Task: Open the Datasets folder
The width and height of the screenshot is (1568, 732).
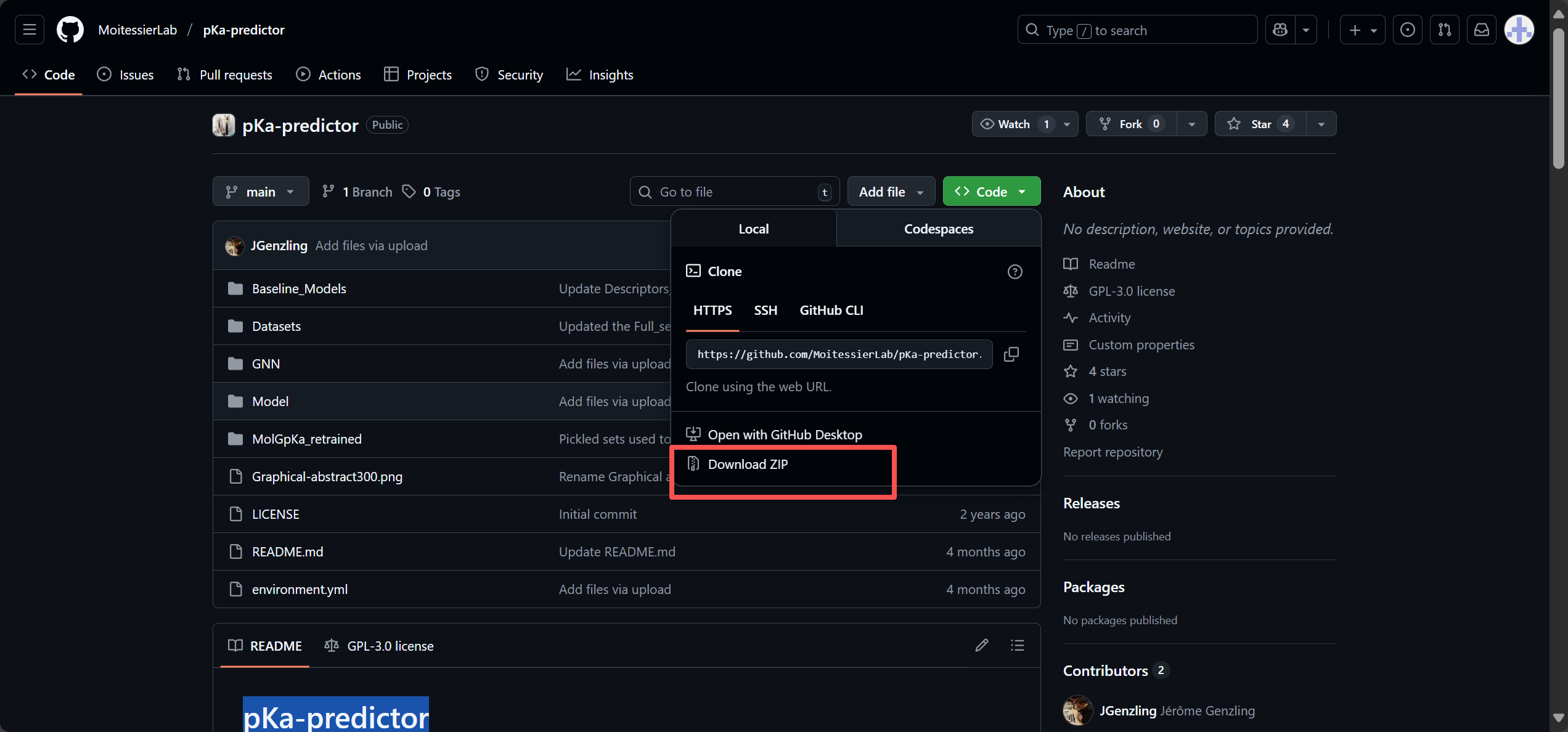Action: 276,326
